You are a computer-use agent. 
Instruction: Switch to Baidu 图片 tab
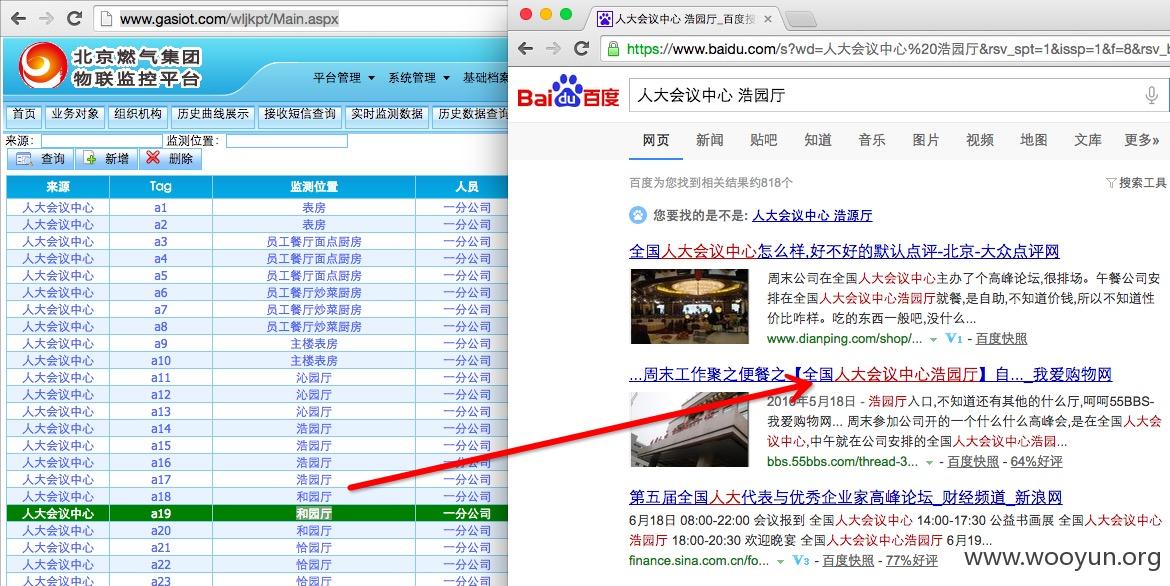tap(926, 140)
